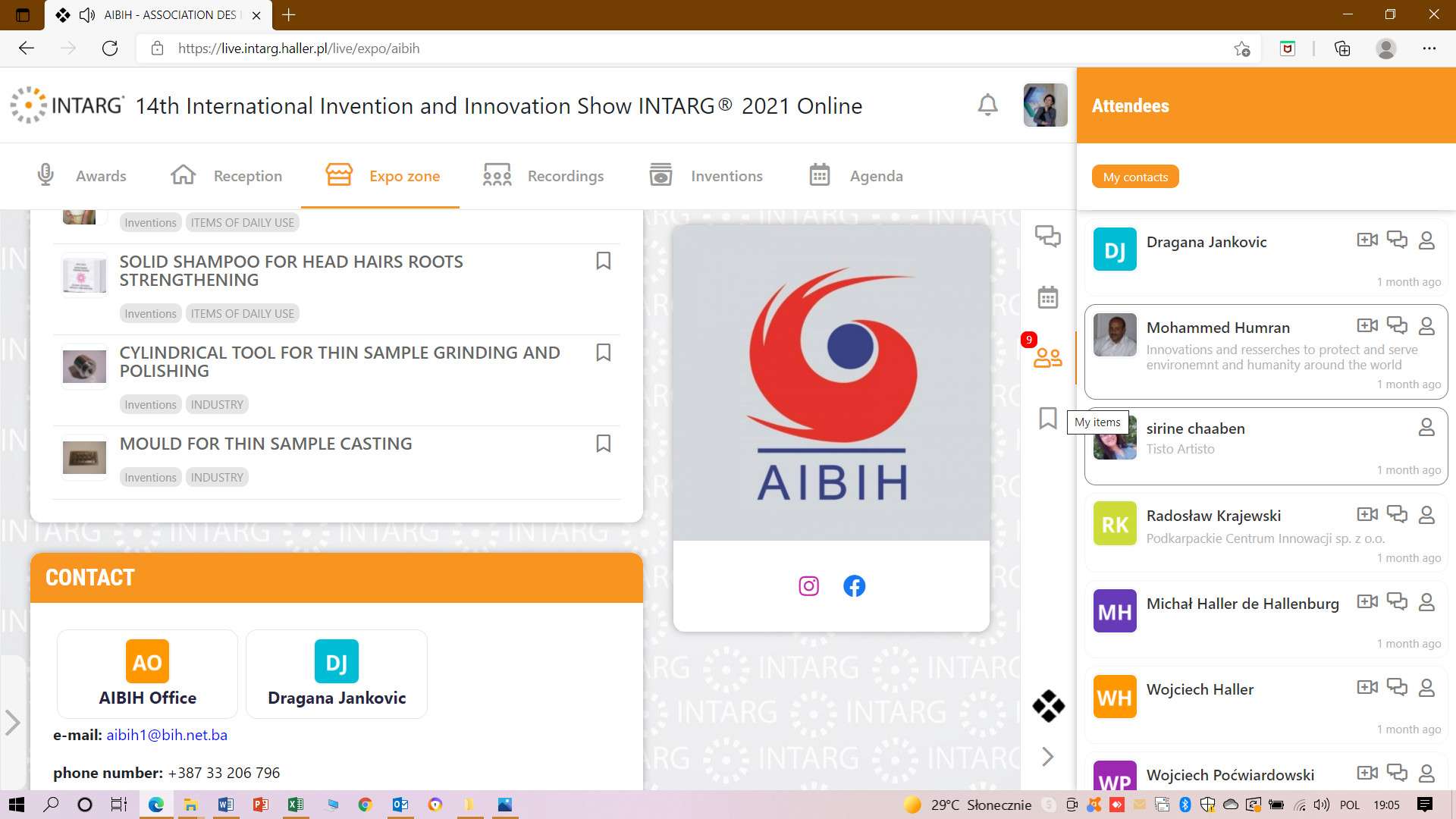Expand the left panel chevron
The image size is (1456, 819).
[x=12, y=723]
